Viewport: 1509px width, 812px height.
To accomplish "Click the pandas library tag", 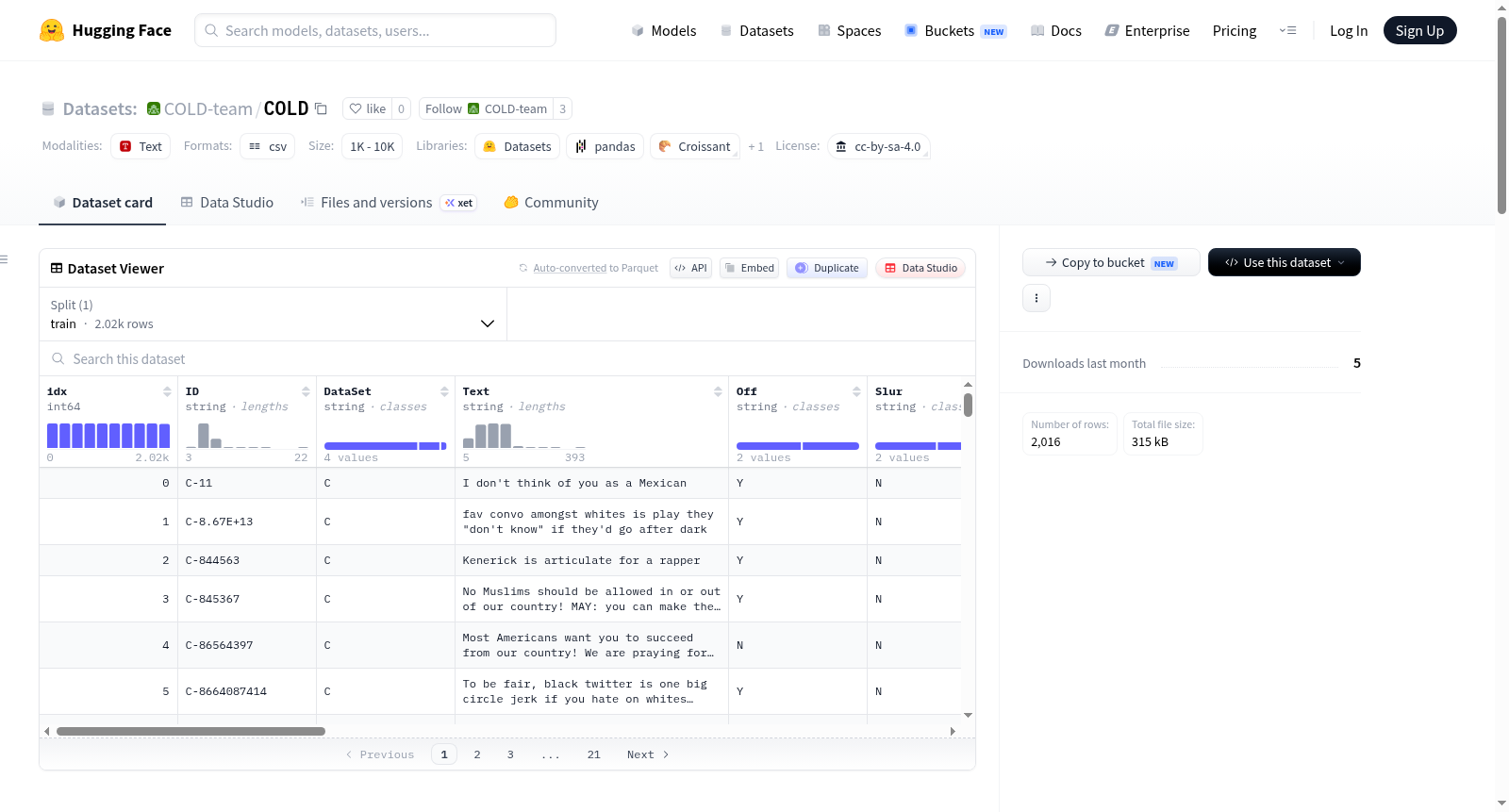I will pyautogui.click(x=605, y=146).
